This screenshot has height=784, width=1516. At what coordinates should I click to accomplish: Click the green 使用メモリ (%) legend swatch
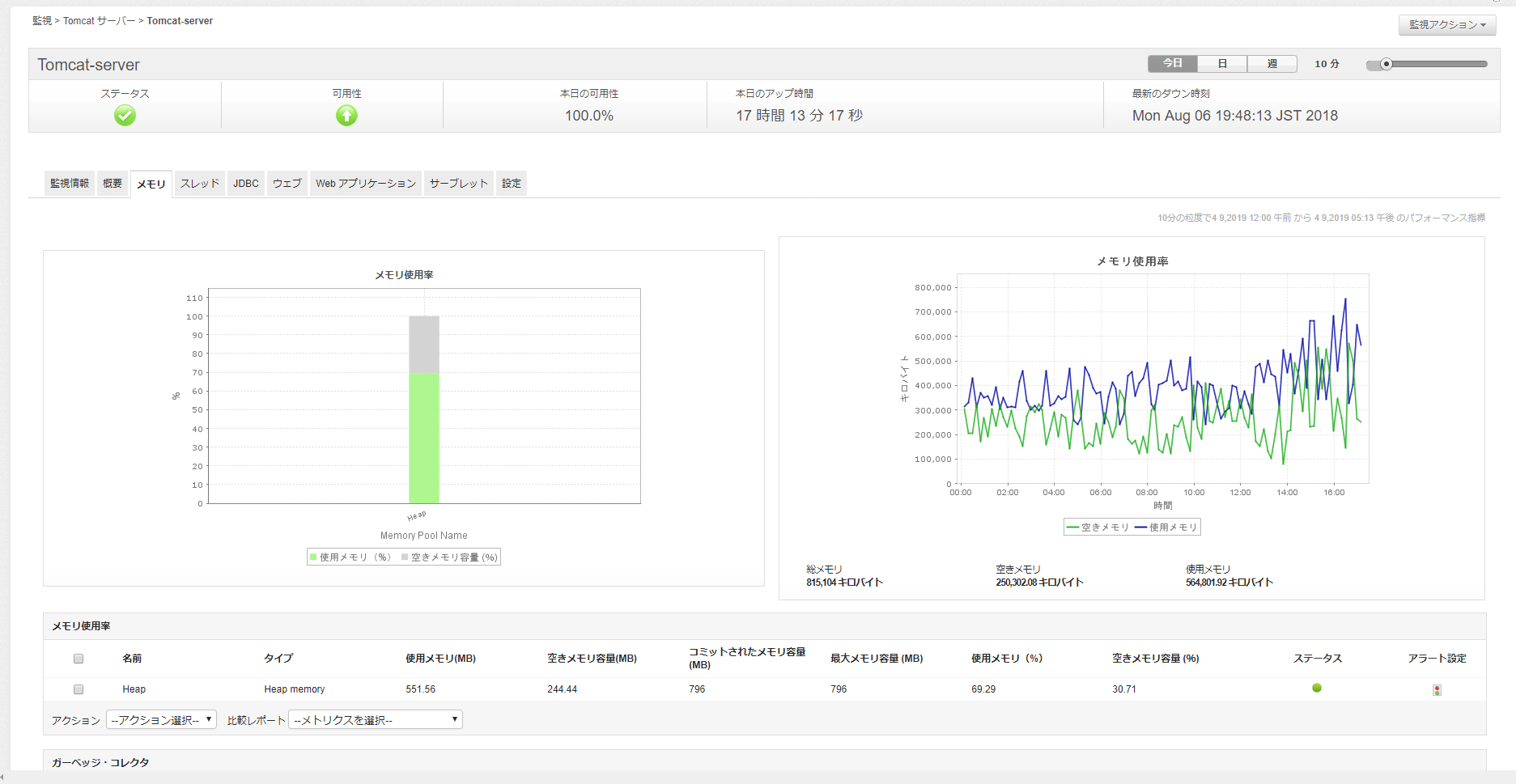point(314,557)
